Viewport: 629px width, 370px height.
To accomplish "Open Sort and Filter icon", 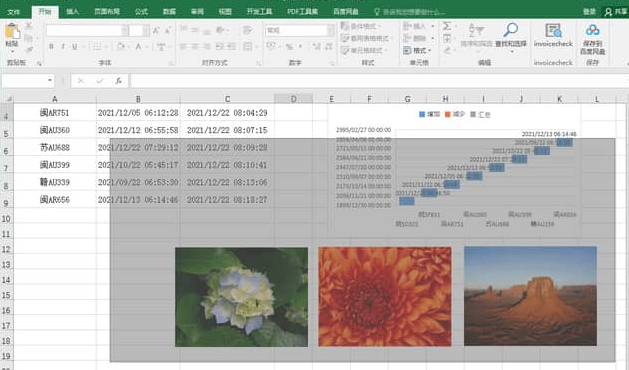I will [476, 30].
